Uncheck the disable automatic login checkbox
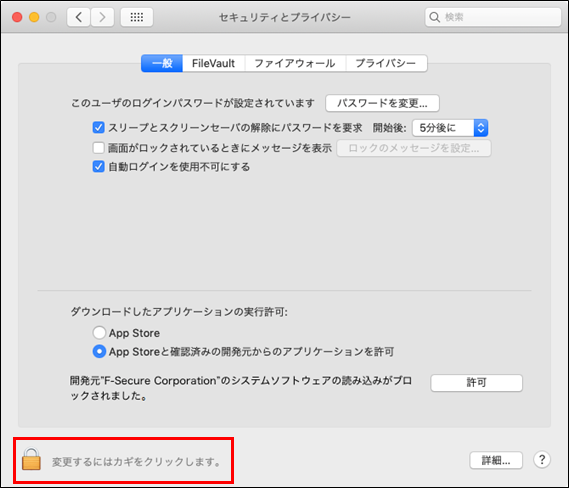The width and height of the screenshot is (569, 488). point(98,167)
